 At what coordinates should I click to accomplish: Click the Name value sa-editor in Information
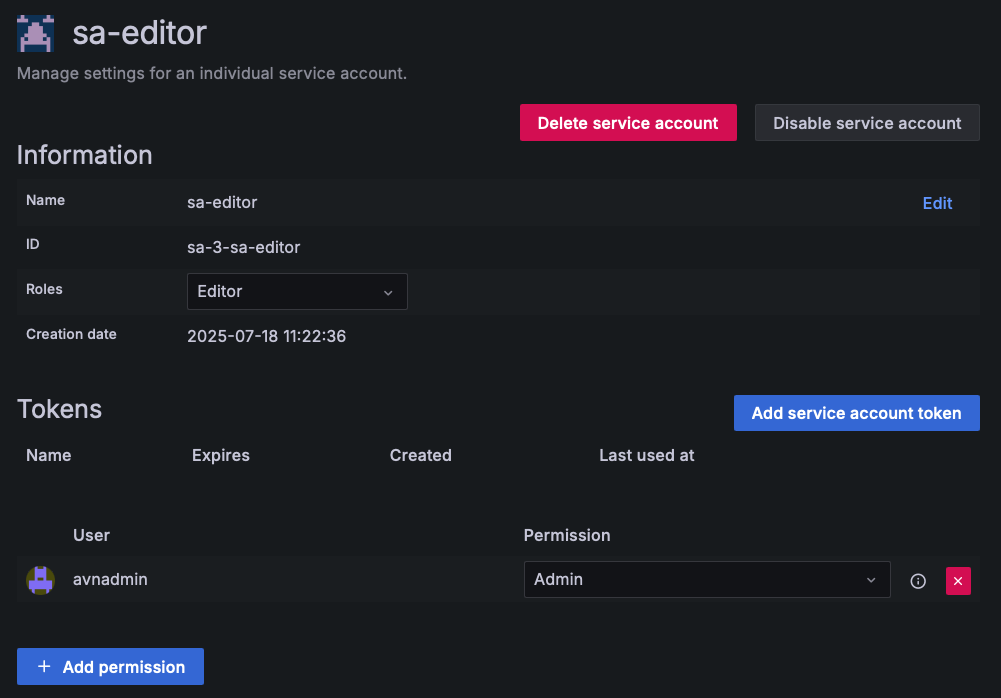[222, 202]
